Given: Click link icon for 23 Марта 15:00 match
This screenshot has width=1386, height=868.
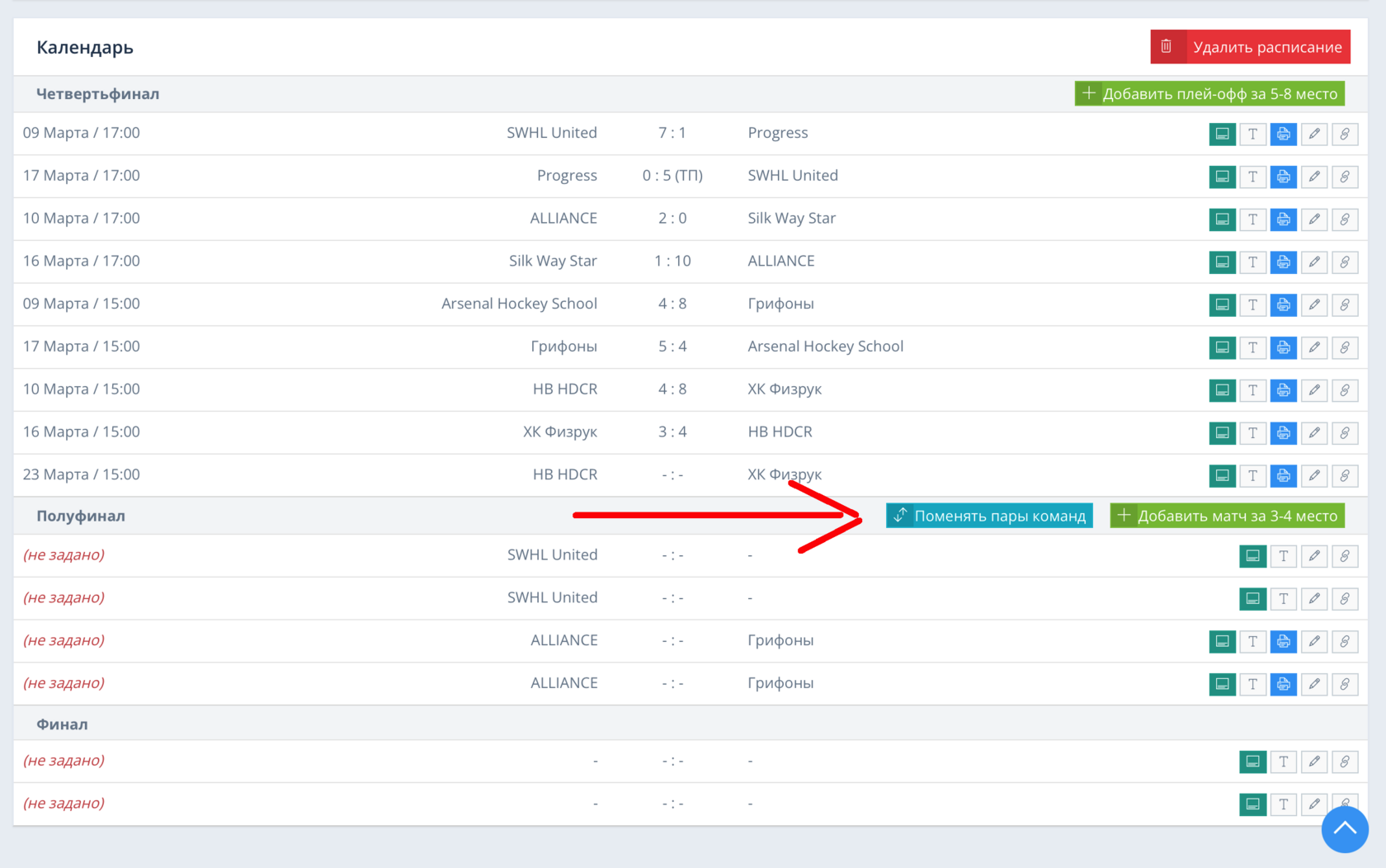Looking at the screenshot, I should click(x=1344, y=476).
